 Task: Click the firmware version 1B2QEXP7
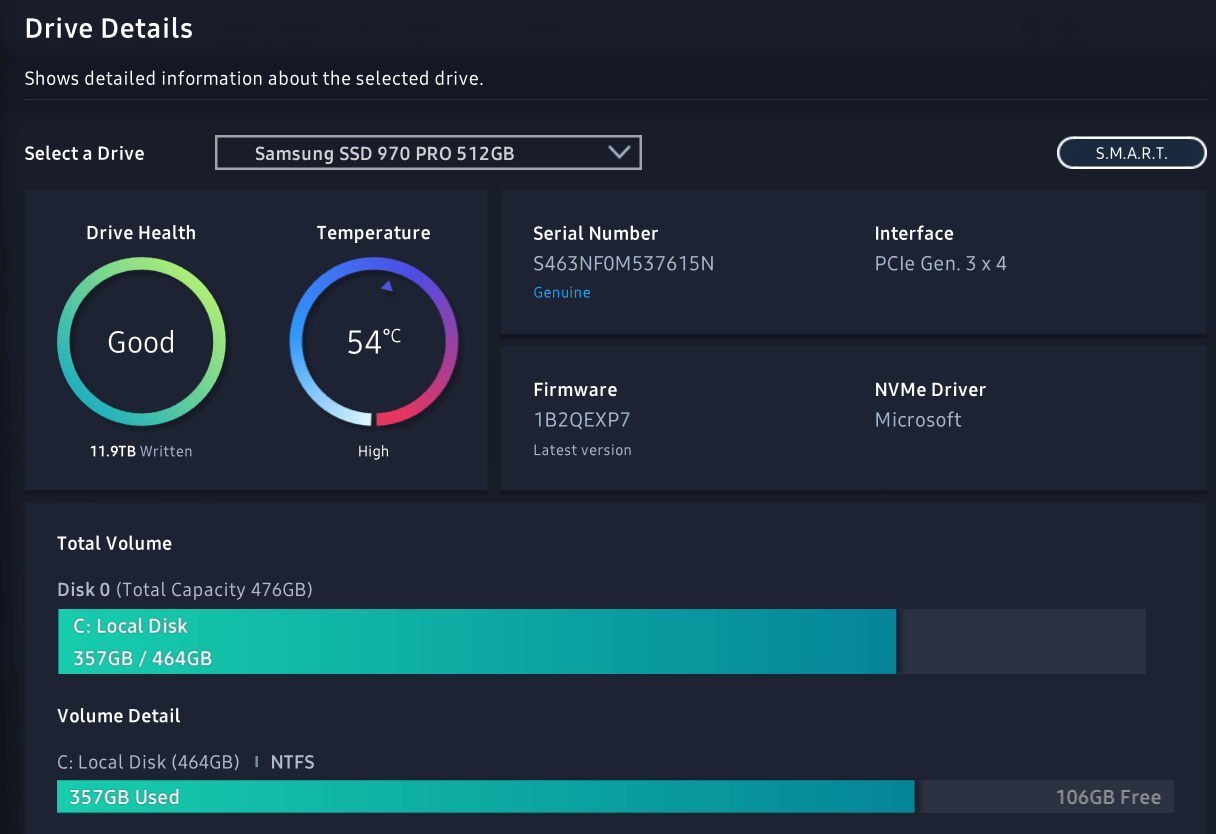click(582, 420)
